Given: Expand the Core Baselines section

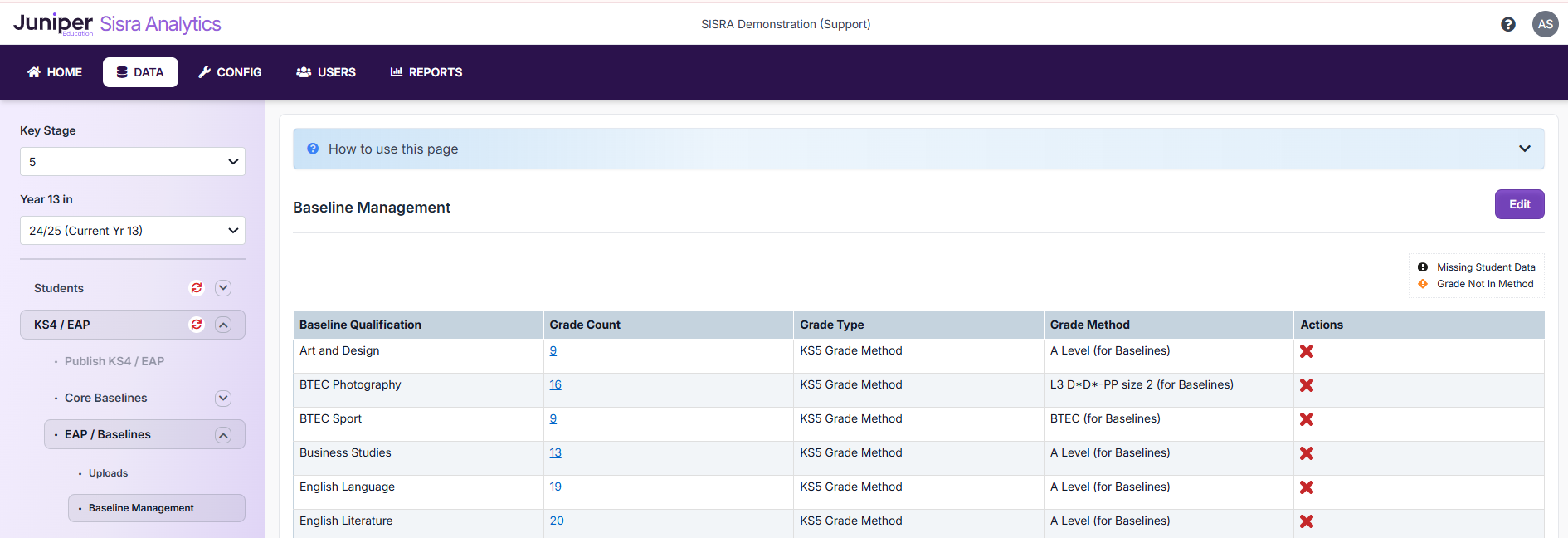Looking at the screenshot, I should (223, 399).
